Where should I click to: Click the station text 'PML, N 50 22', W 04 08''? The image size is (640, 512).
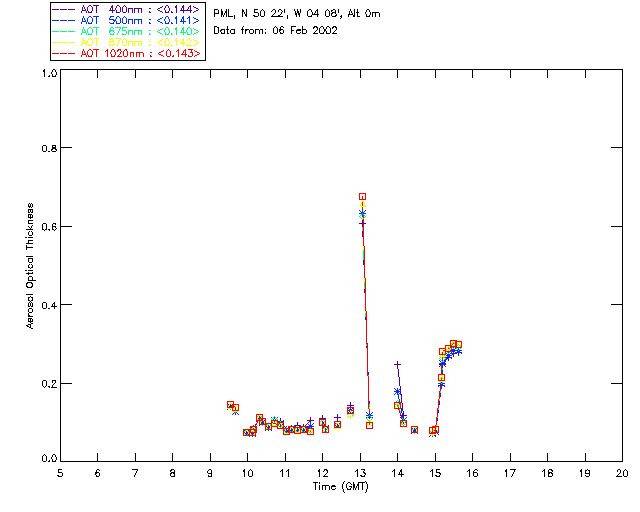click(278, 13)
